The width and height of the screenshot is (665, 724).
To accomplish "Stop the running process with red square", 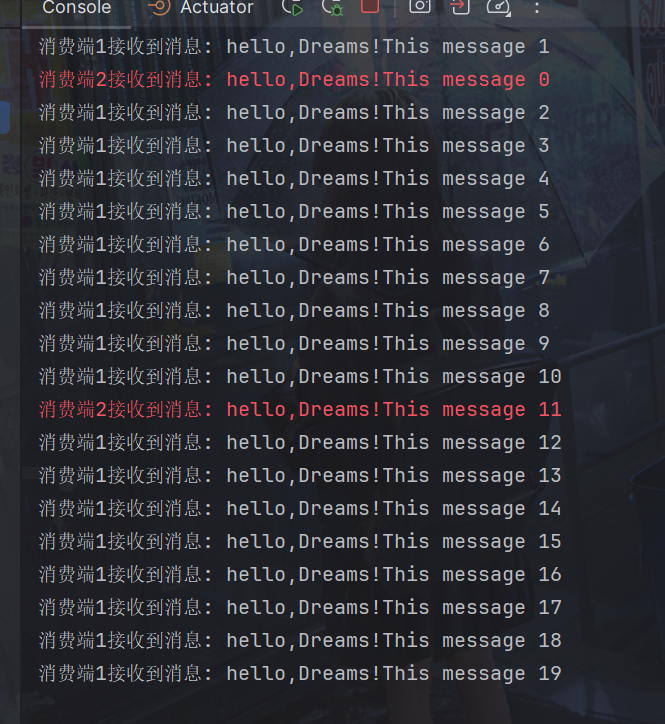I will tap(370, 6).
